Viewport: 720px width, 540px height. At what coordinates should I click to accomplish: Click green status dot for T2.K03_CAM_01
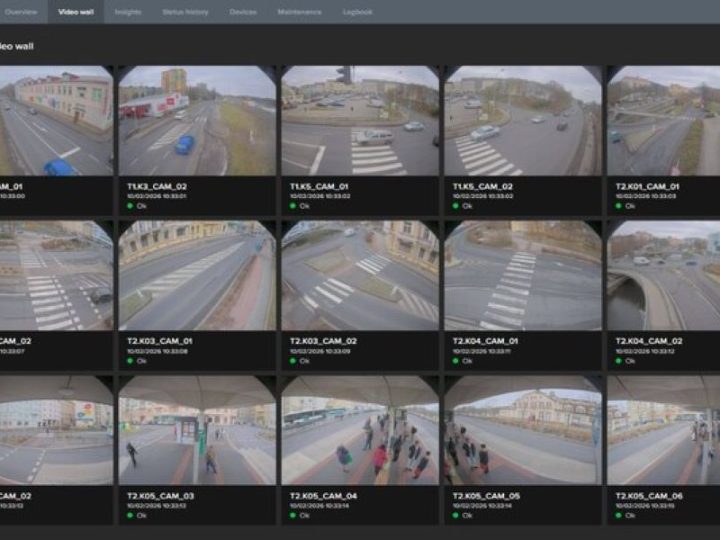[130, 361]
